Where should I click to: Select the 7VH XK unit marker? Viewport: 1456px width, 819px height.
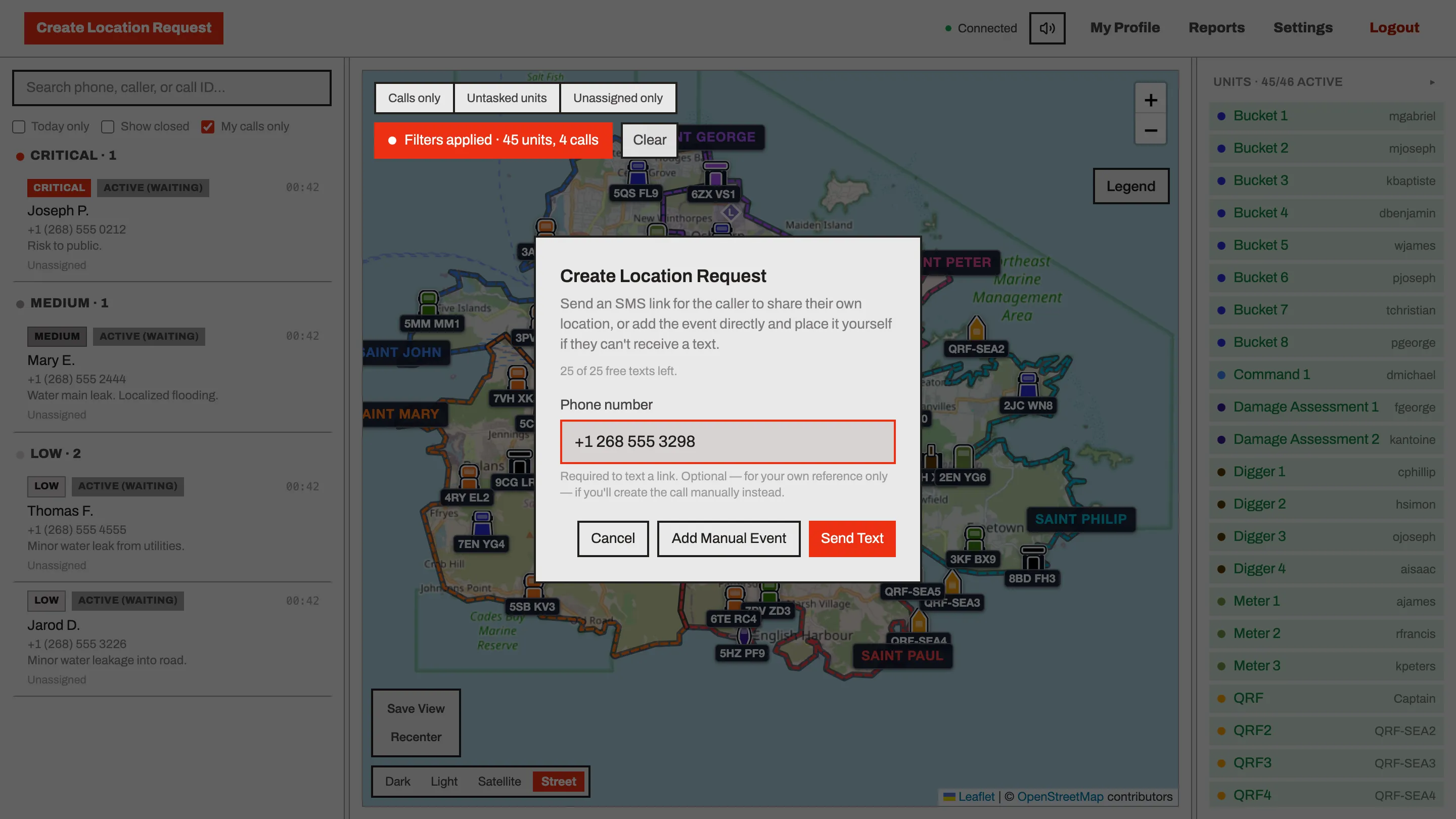513,387
